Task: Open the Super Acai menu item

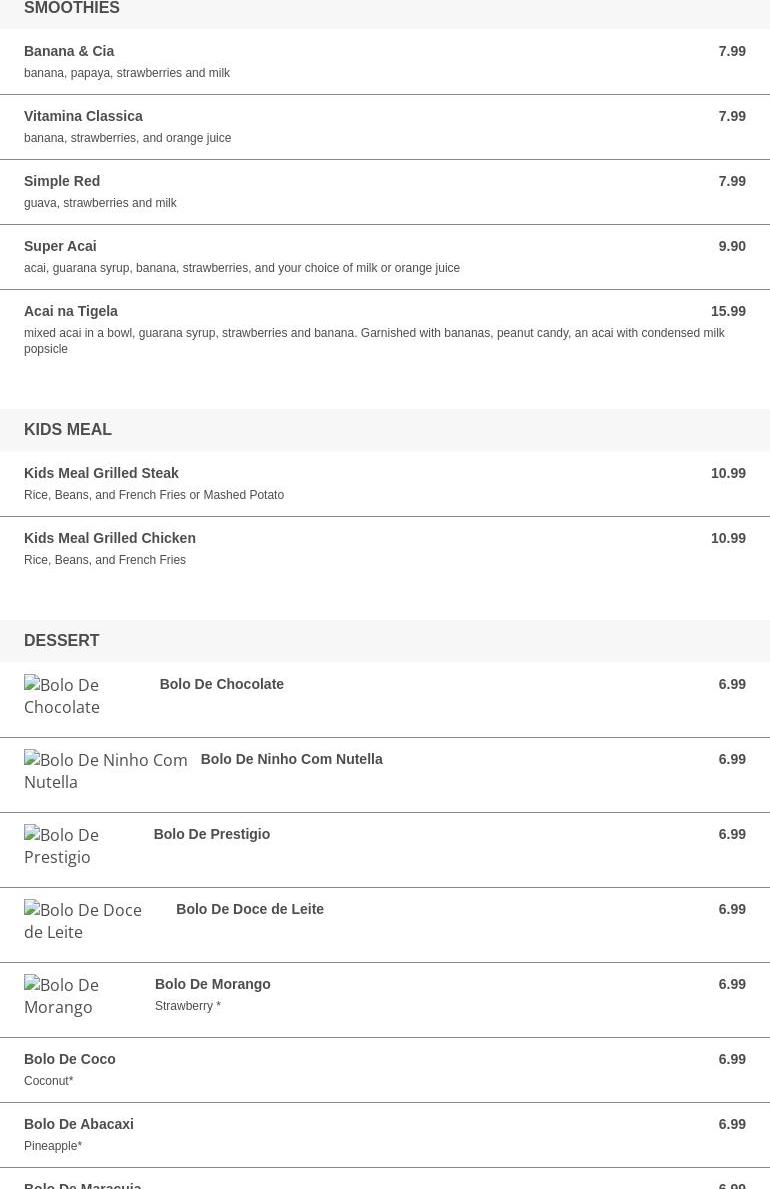Action: (385, 257)
